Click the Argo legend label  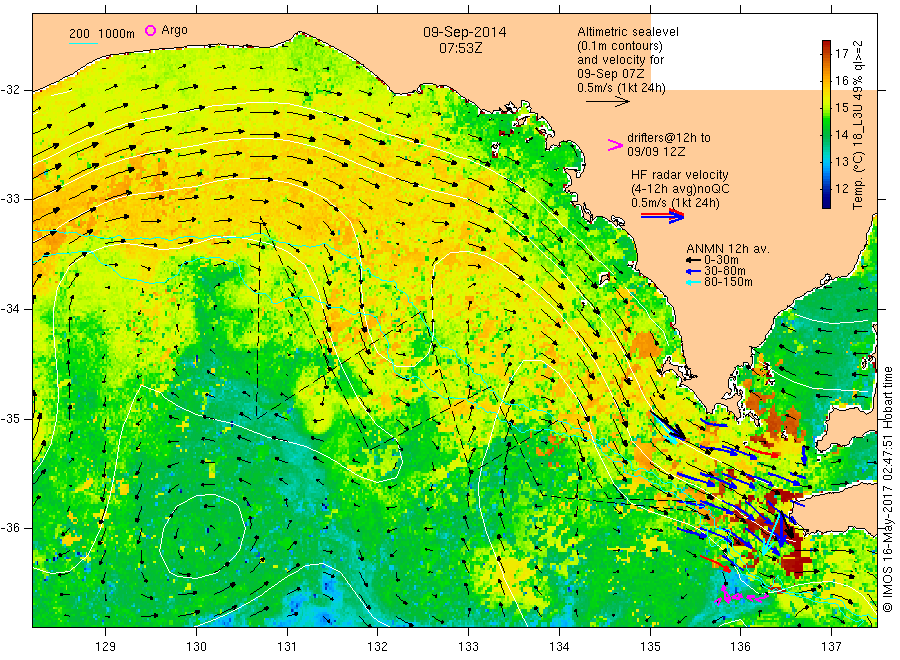click(x=174, y=30)
